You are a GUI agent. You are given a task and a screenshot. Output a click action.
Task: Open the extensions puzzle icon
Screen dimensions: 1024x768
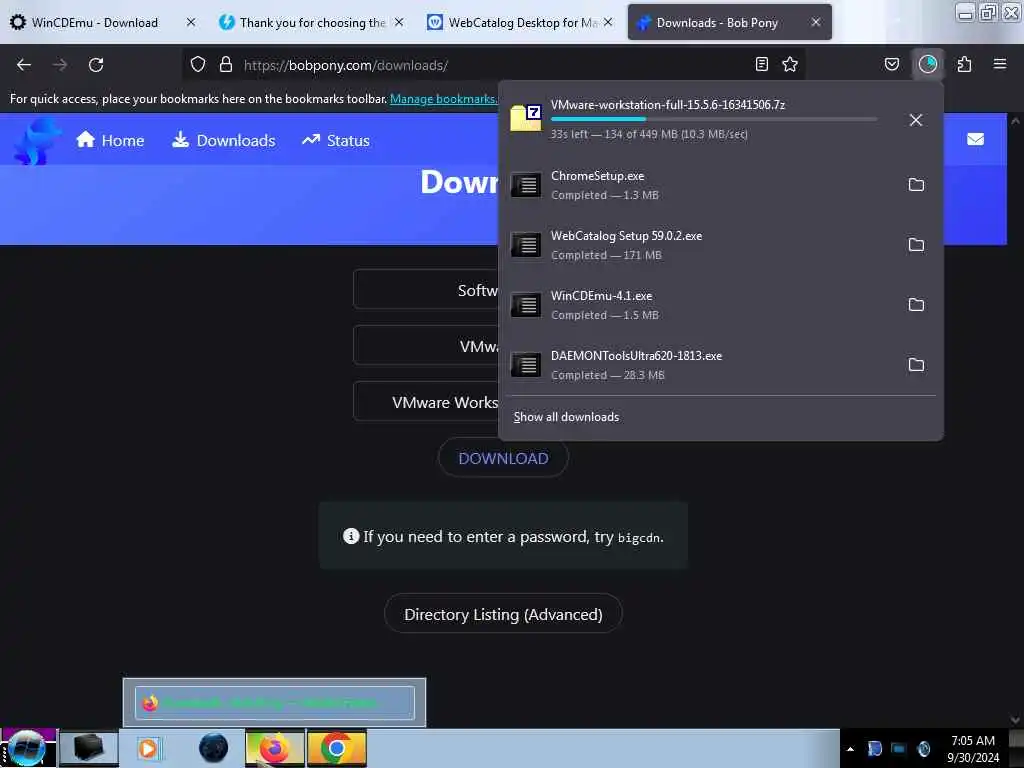pyautogui.click(x=965, y=64)
